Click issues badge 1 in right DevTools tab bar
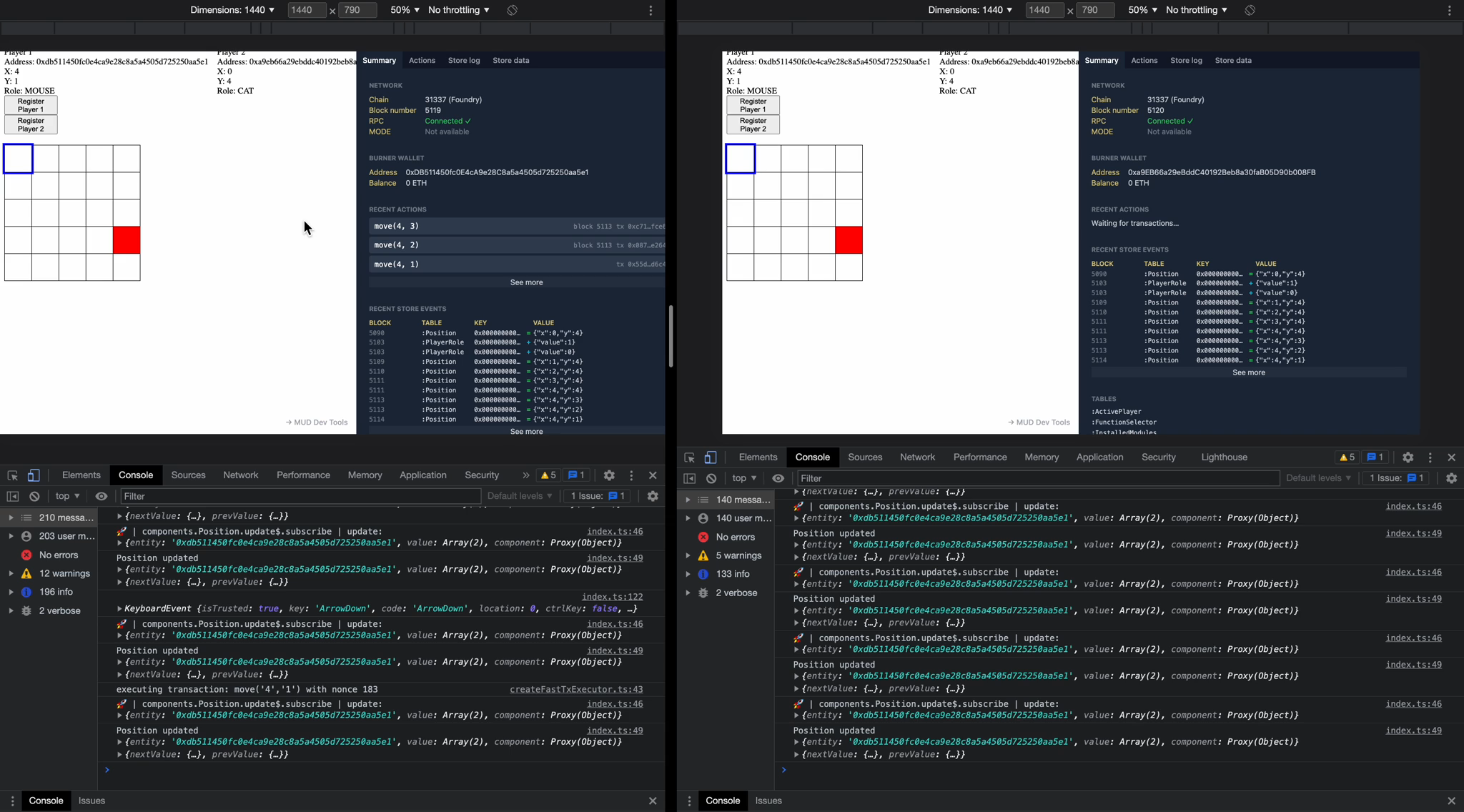Viewport: 1464px width, 812px height. pos(1376,457)
